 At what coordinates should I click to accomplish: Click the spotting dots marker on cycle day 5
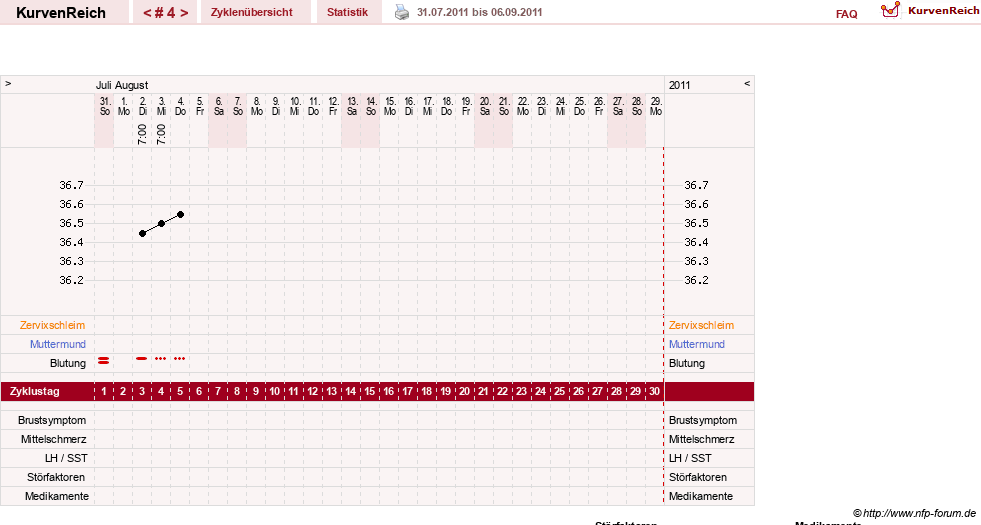(x=180, y=359)
